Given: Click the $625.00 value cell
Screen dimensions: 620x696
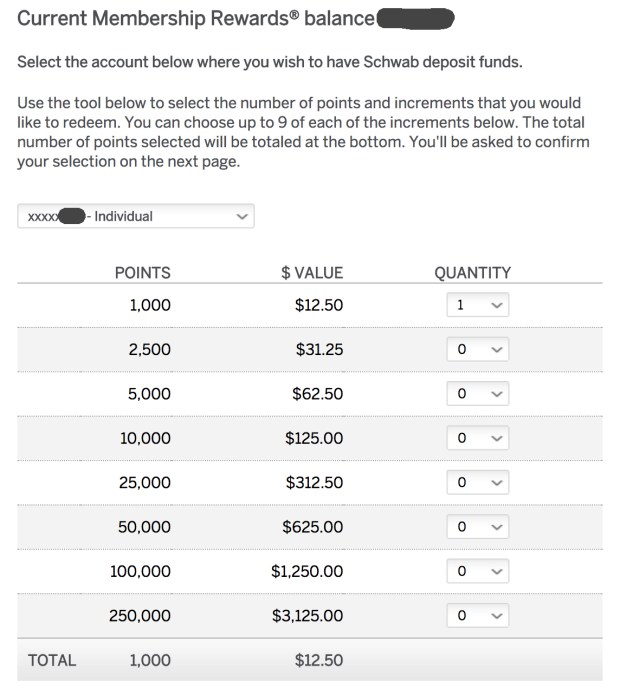Looking at the screenshot, I should [312, 527].
